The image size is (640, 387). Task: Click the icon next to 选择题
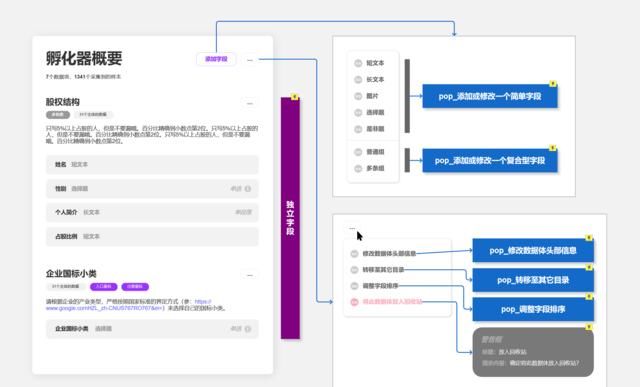coord(358,112)
